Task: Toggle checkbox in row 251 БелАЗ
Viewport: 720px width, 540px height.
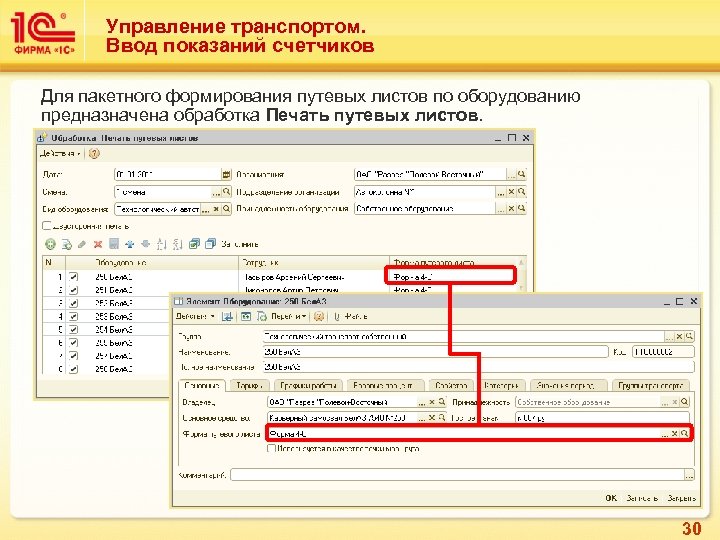Action: 73,290
